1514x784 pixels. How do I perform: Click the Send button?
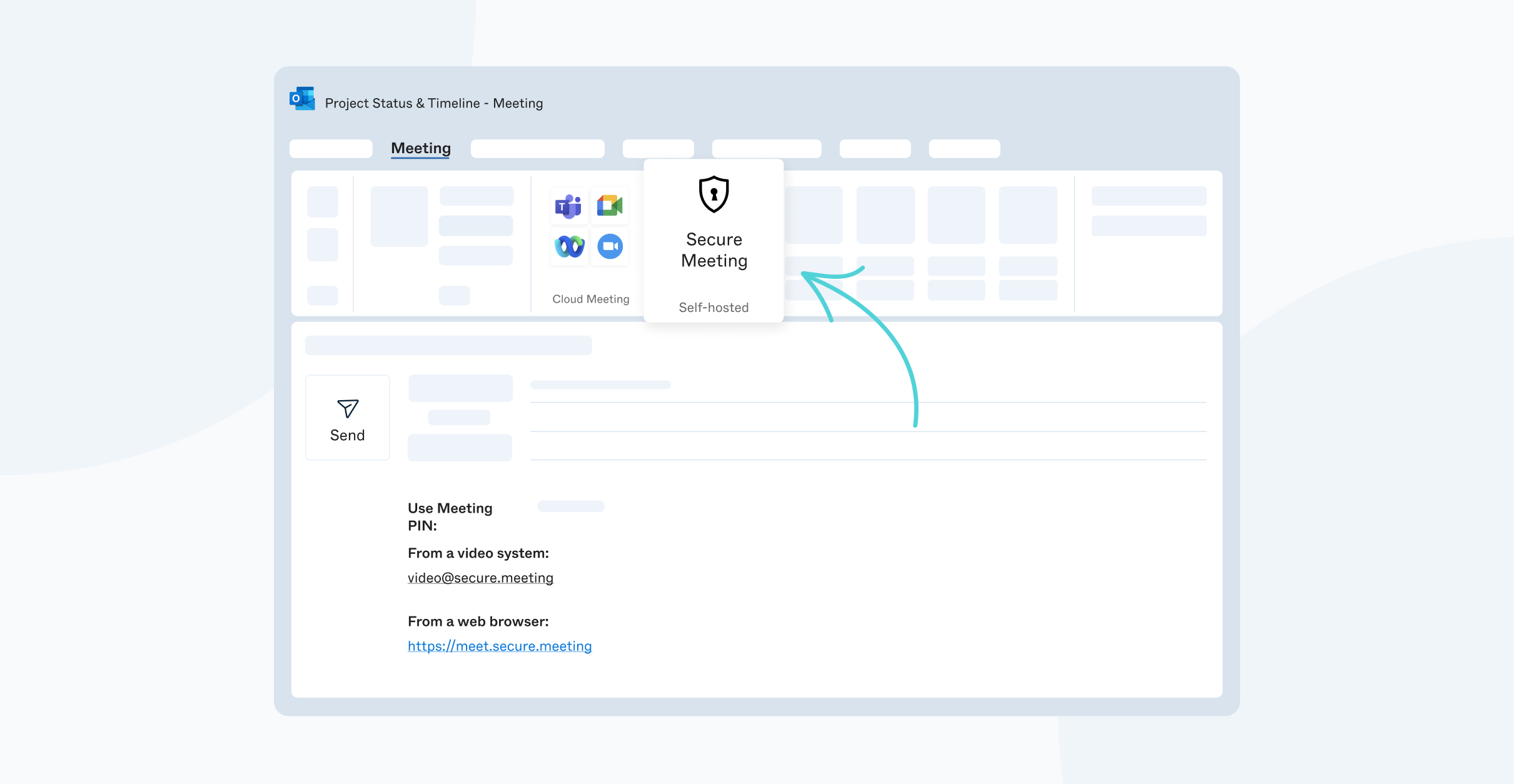[x=348, y=417]
